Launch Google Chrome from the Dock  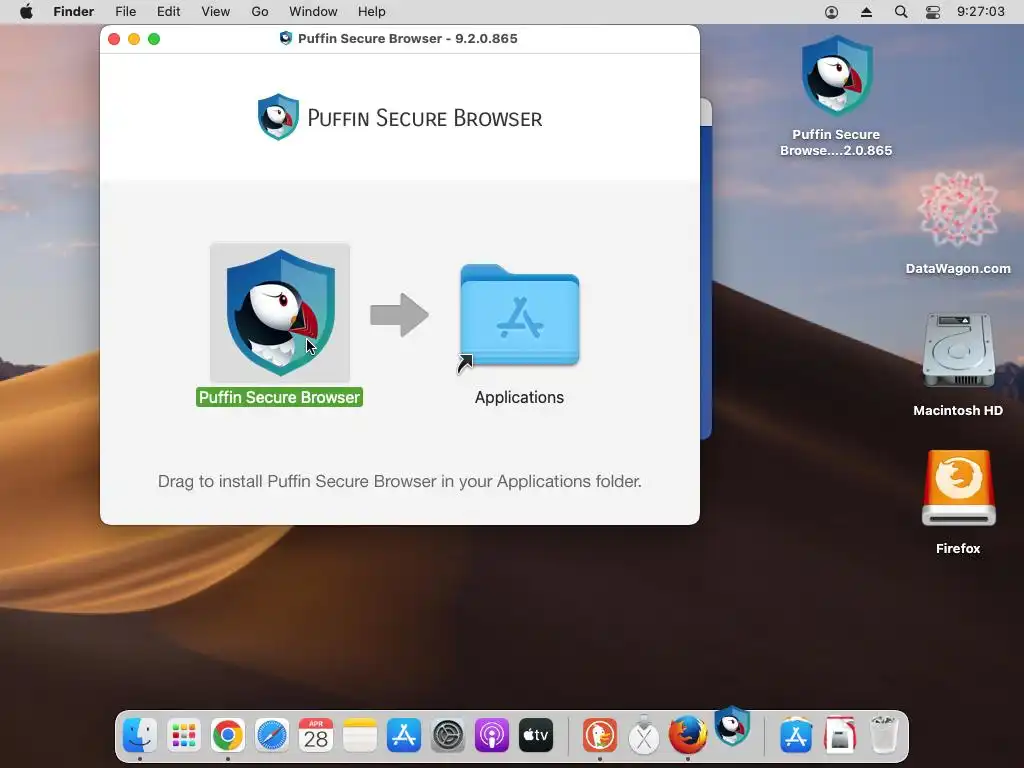click(x=228, y=735)
